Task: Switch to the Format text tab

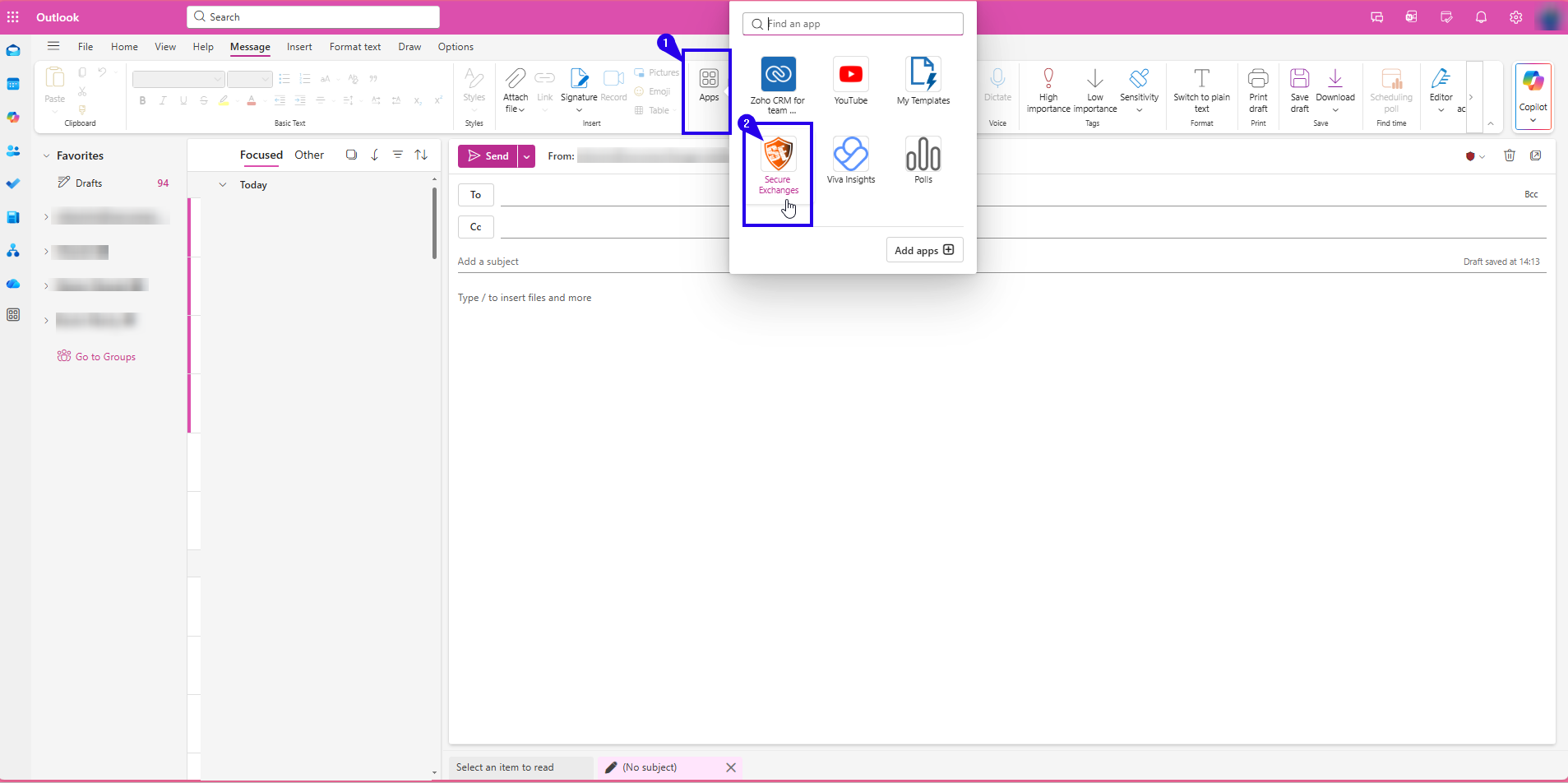Action: pyautogui.click(x=355, y=47)
